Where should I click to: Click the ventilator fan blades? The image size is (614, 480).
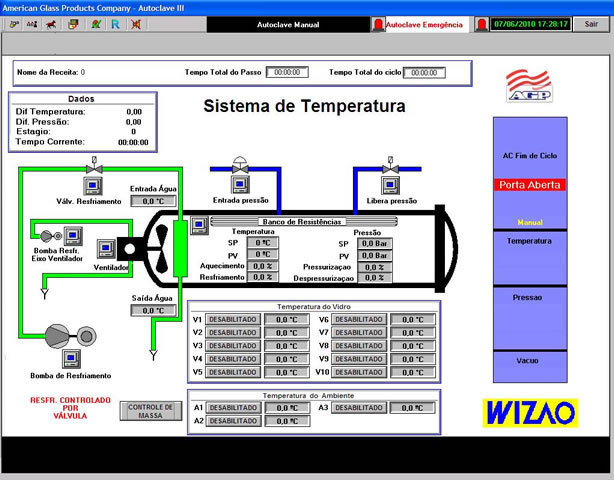tap(161, 249)
